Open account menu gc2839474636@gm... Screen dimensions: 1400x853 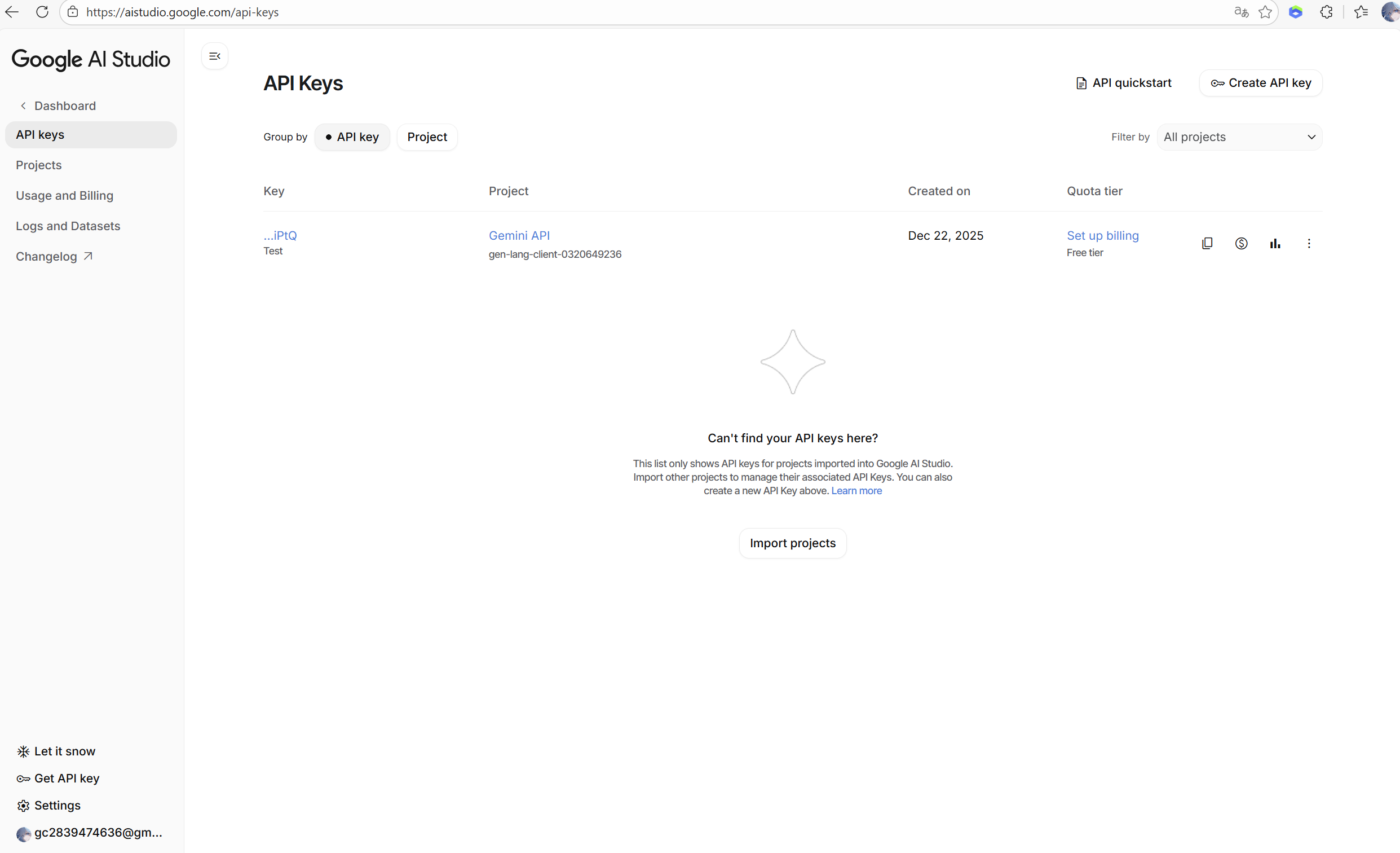click(x=89, y=833)
